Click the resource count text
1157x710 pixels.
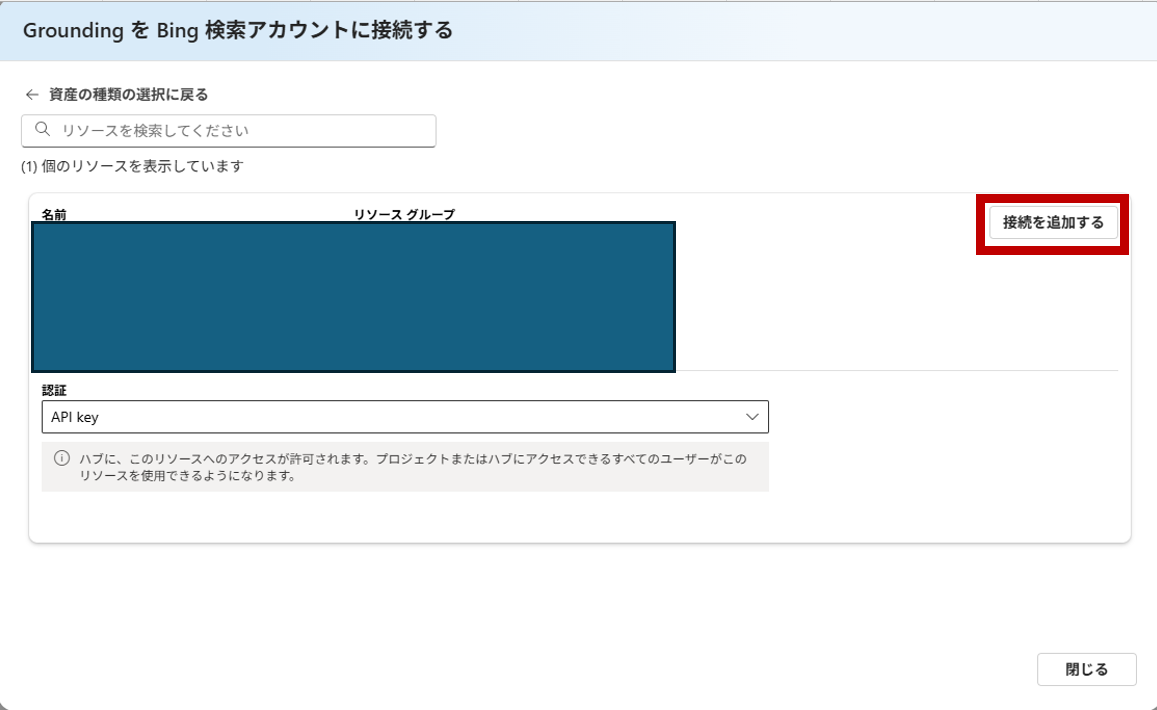coord(132,166)
